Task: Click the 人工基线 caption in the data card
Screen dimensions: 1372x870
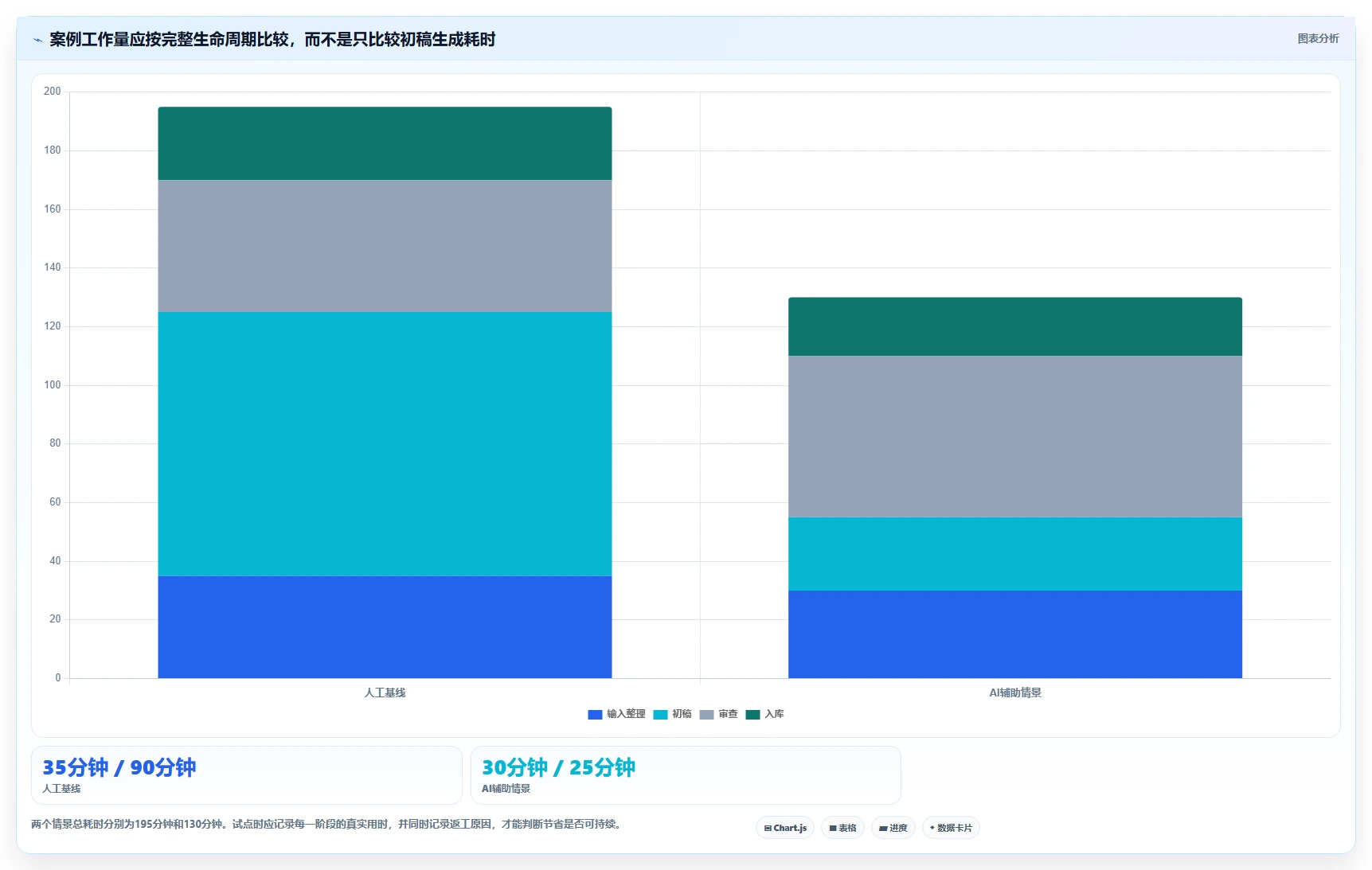Action: pyautogui.click(x=61, y=789)
